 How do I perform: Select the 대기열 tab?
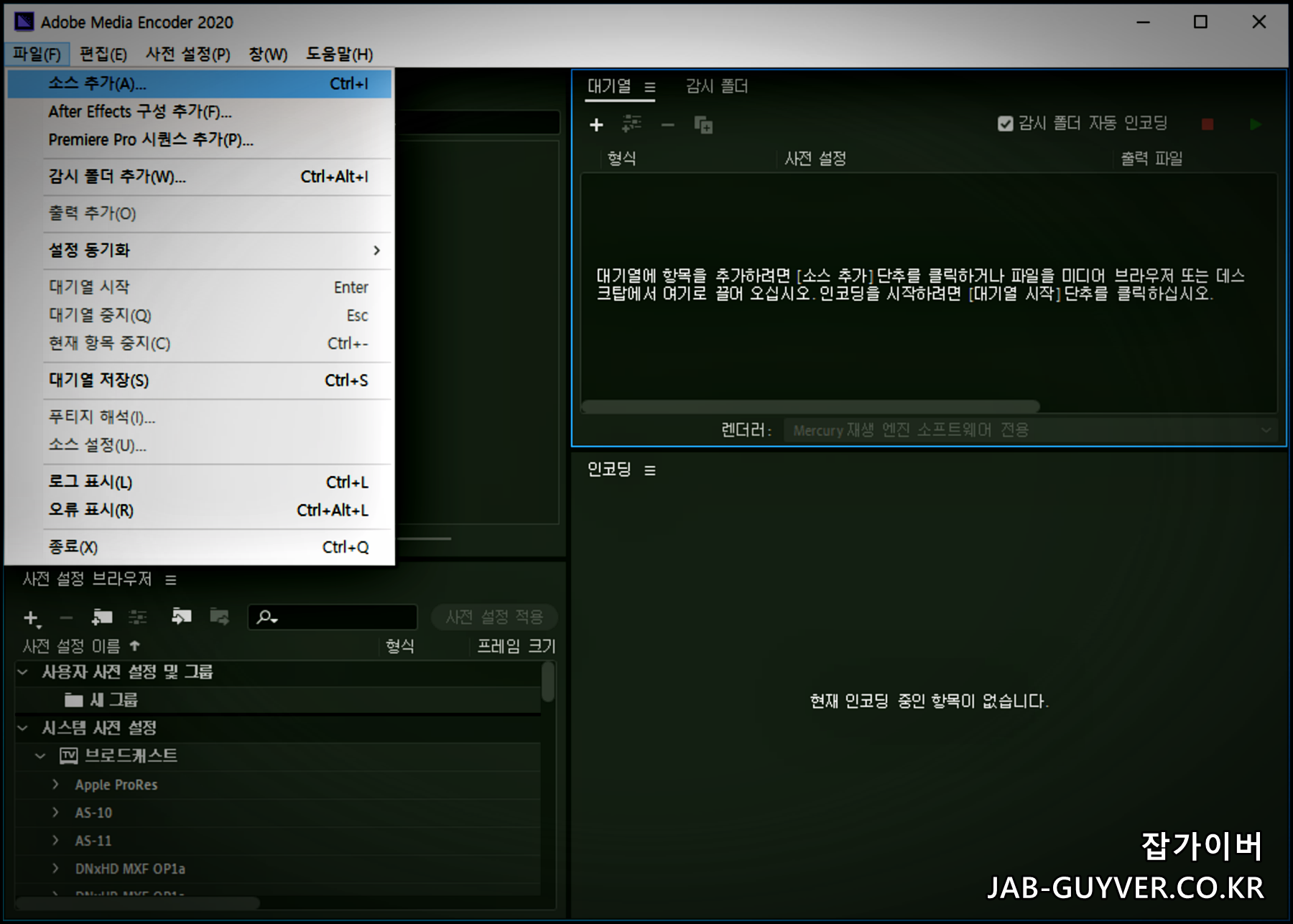(x=609, y=87)
